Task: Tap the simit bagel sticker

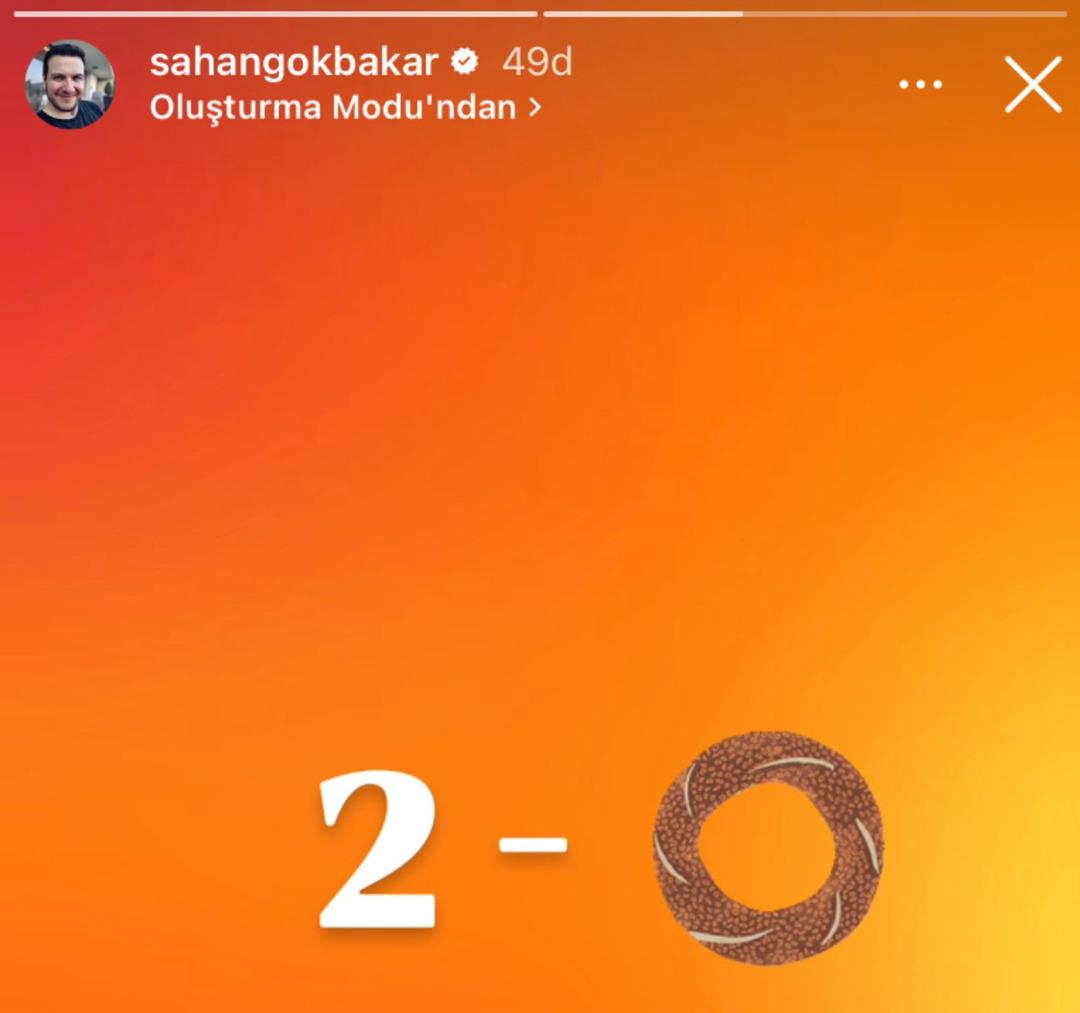Action: 768,848
